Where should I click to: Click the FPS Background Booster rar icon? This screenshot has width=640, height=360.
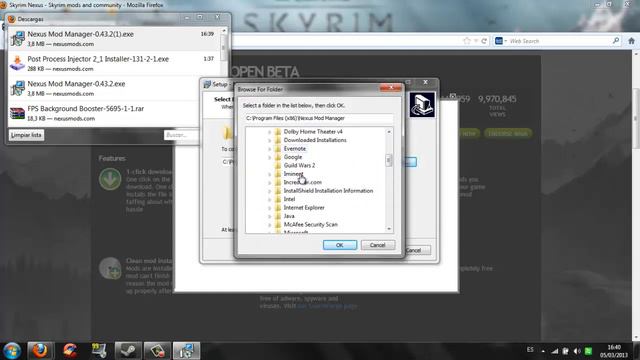click(18, 113)
